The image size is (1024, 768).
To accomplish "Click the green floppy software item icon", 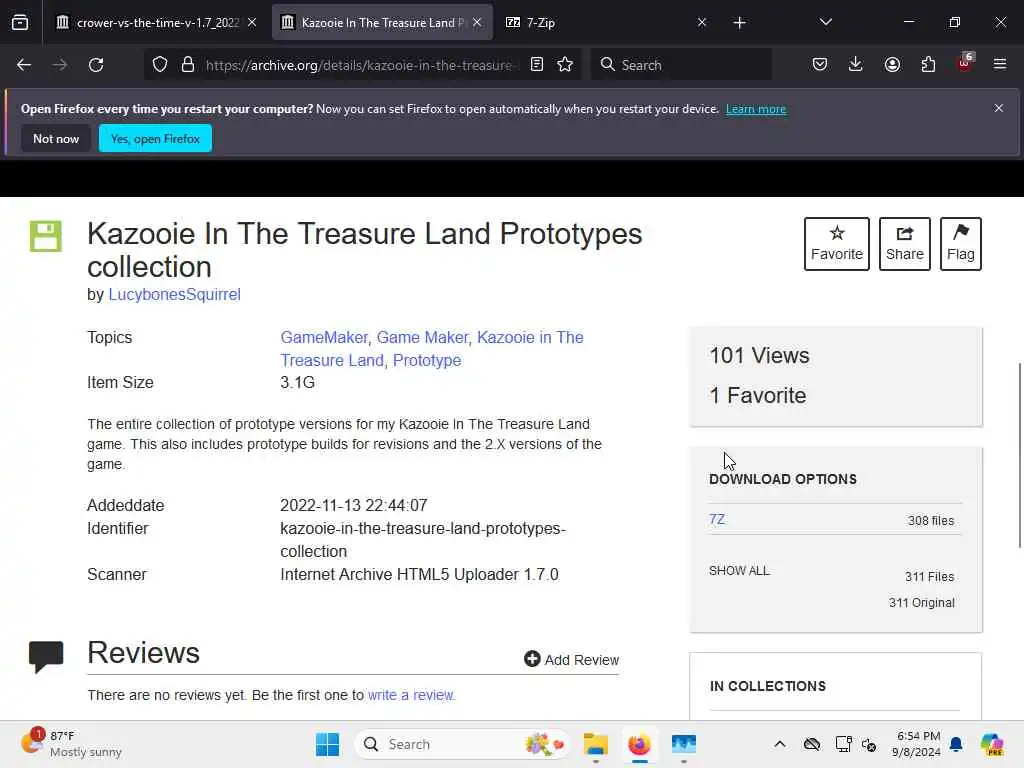I will coord(46,236).
